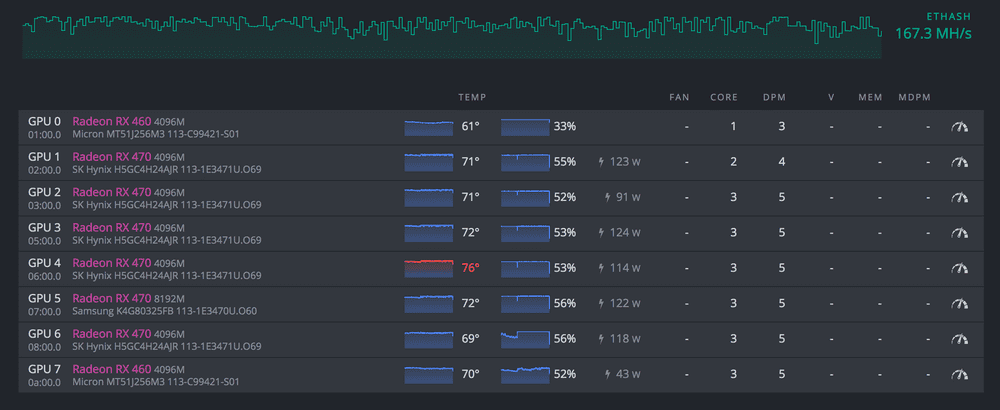Open the tuning gauge icon for GPU 6
The width and height of the screenshot is (1000, 410).
pos(959,339)
